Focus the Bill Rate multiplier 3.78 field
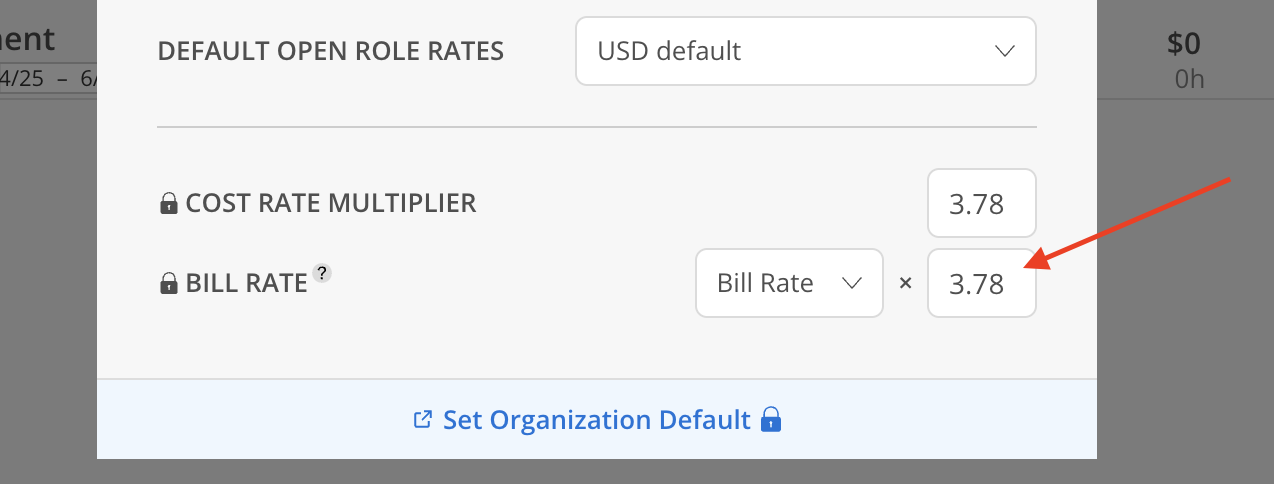 982,283
